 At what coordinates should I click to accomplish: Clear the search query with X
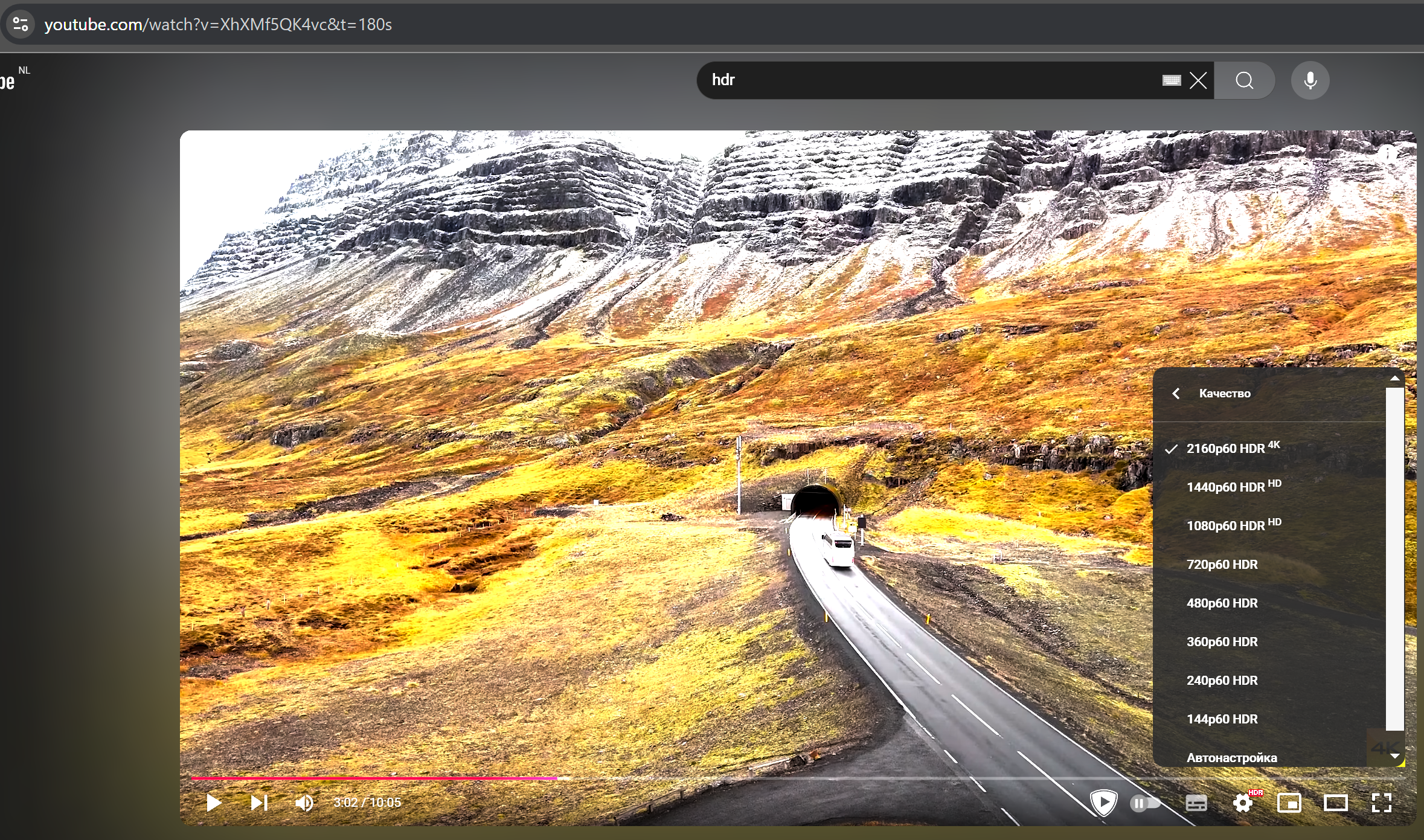[1198, 80]
